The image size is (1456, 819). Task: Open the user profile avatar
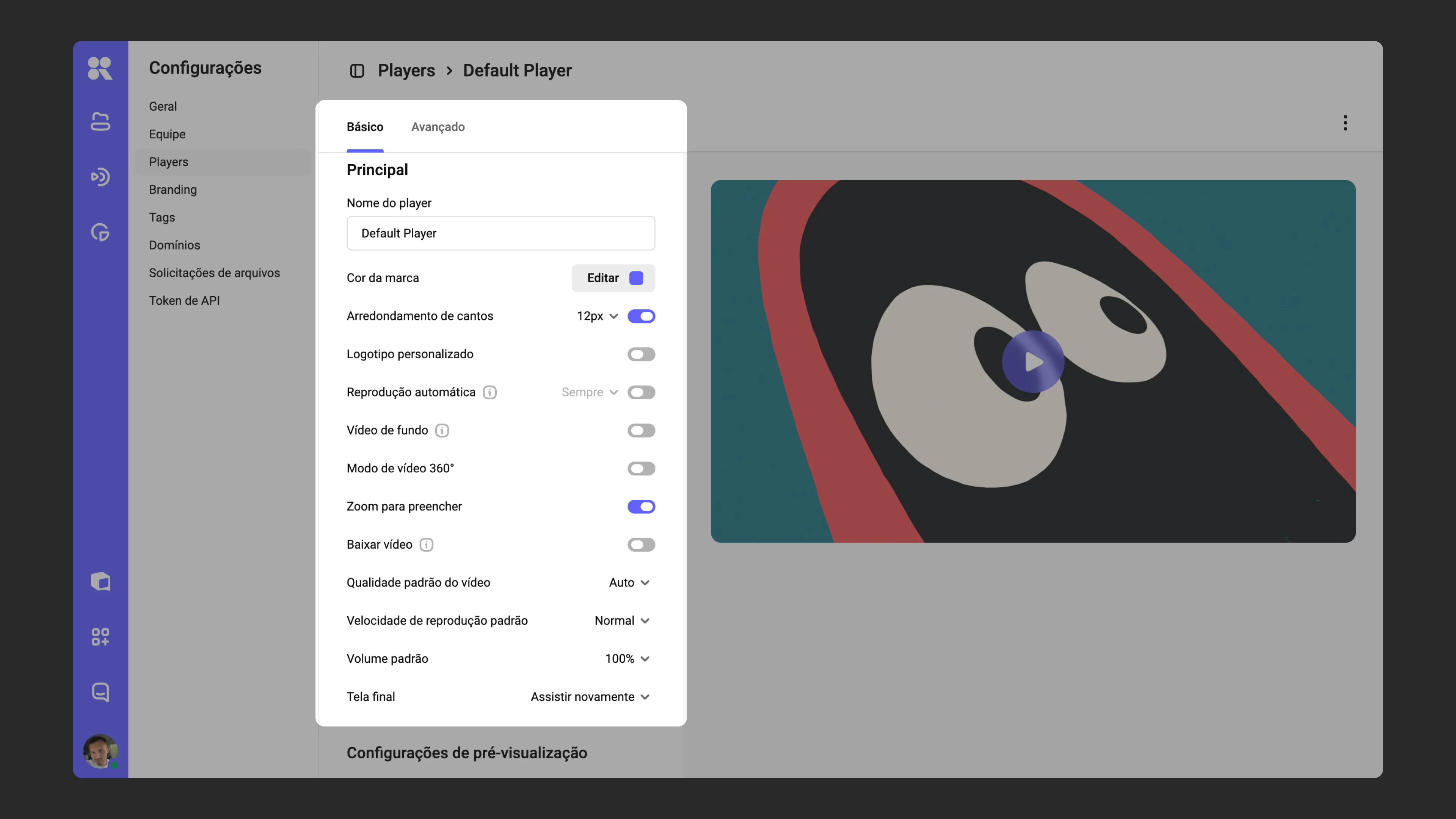pyautogui.click(x=100, y=751)
